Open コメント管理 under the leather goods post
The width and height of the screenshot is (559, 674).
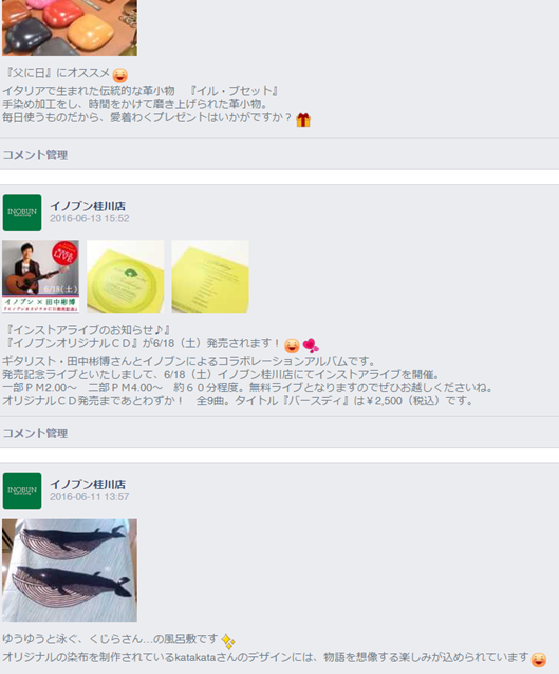coord(35,155)
